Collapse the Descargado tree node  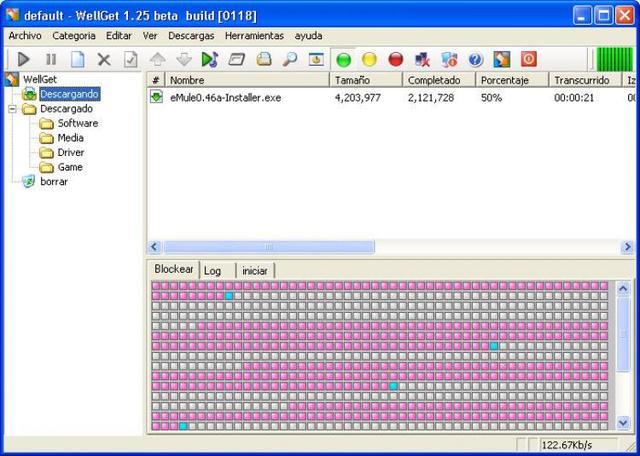12,109
